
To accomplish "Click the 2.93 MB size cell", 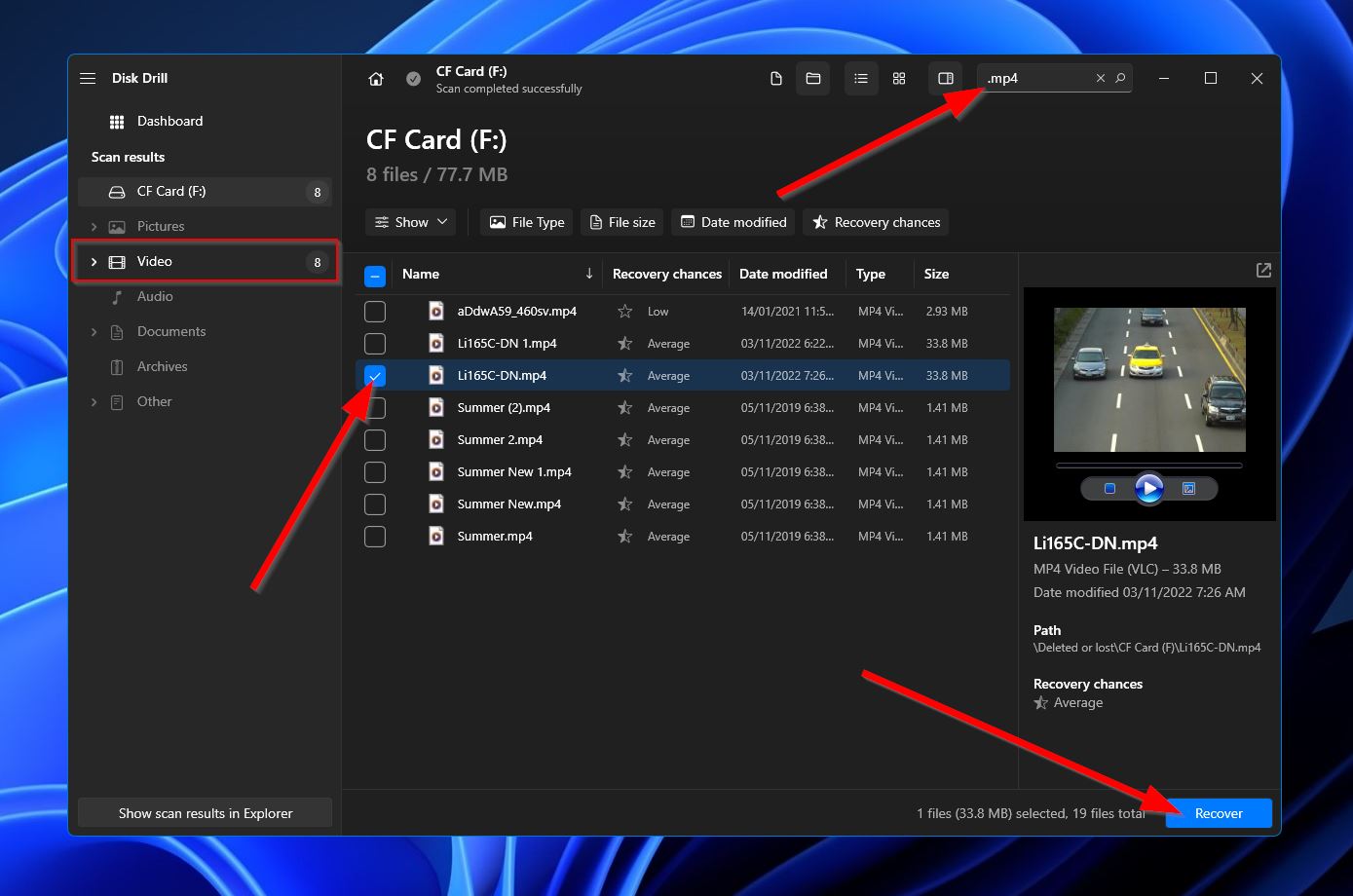I will (x=946, y=312).
